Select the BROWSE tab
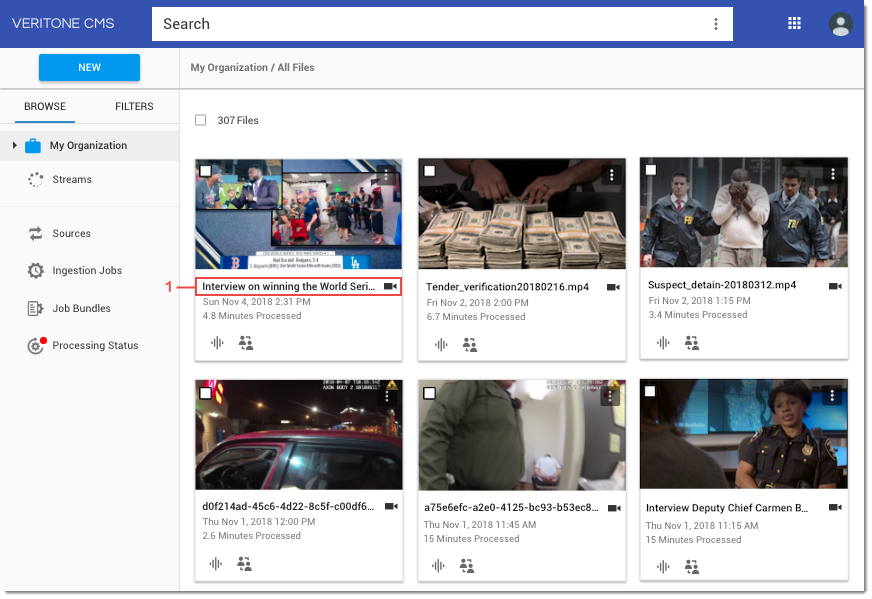 [x=45, y=107]
